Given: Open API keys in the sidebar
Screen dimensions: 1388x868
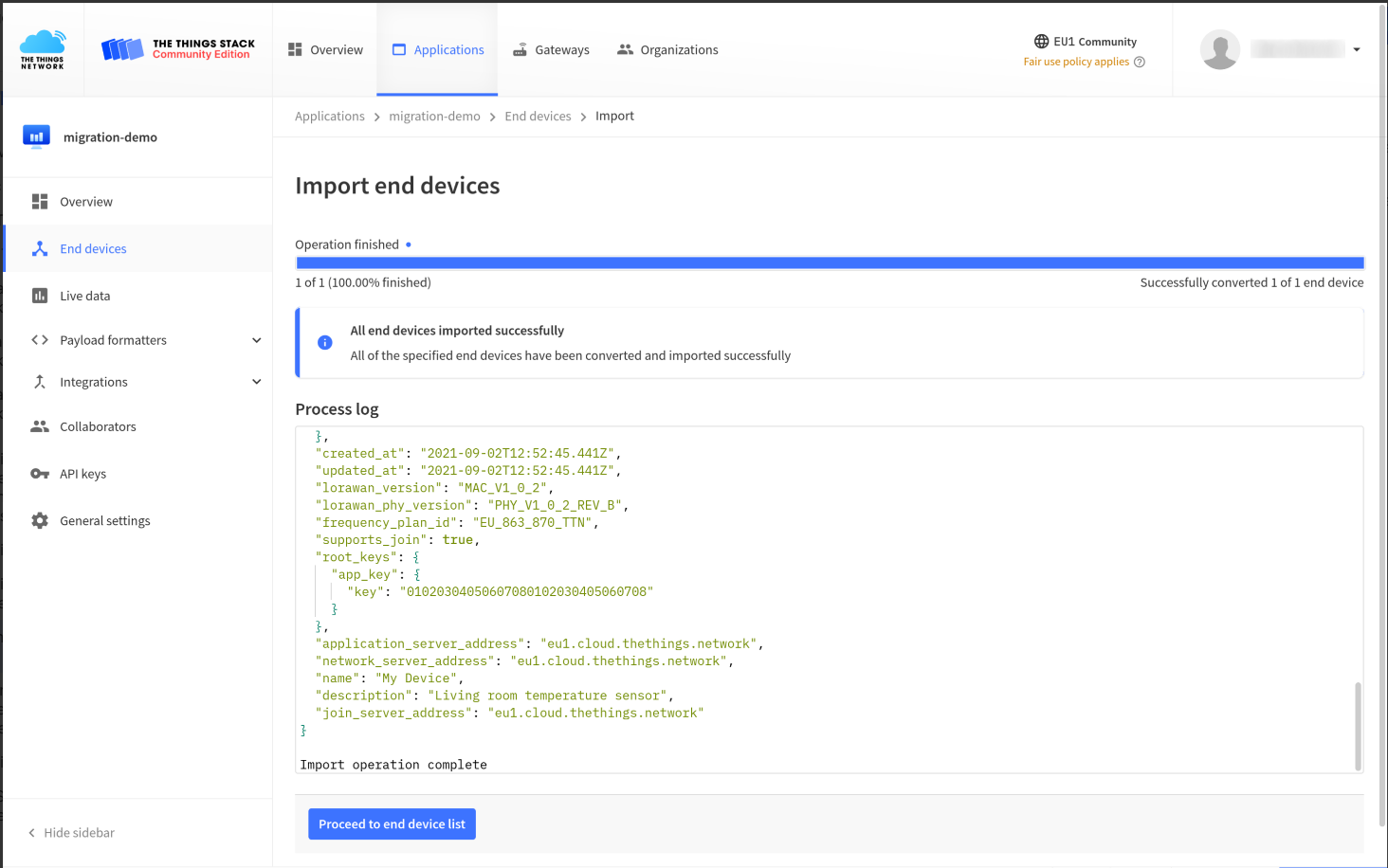Looking at the screenshot, I should [x=138, y=474].
